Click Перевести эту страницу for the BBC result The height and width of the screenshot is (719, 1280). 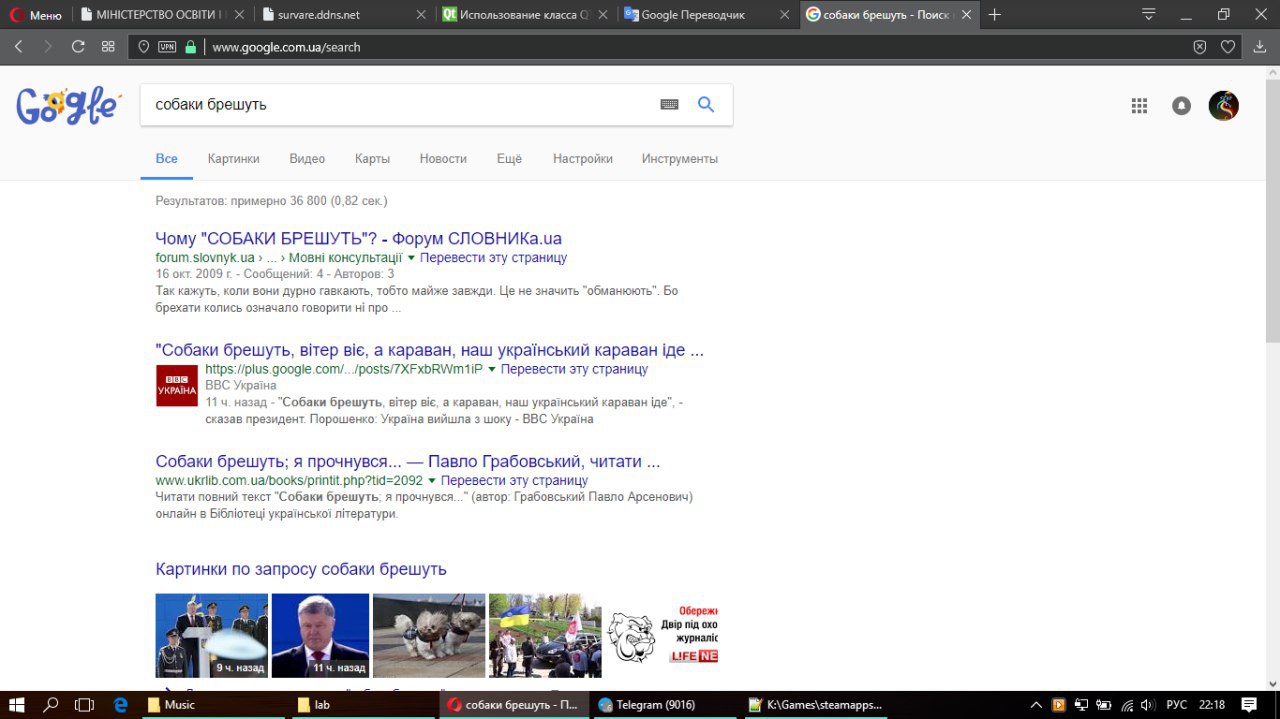point(574,369)
